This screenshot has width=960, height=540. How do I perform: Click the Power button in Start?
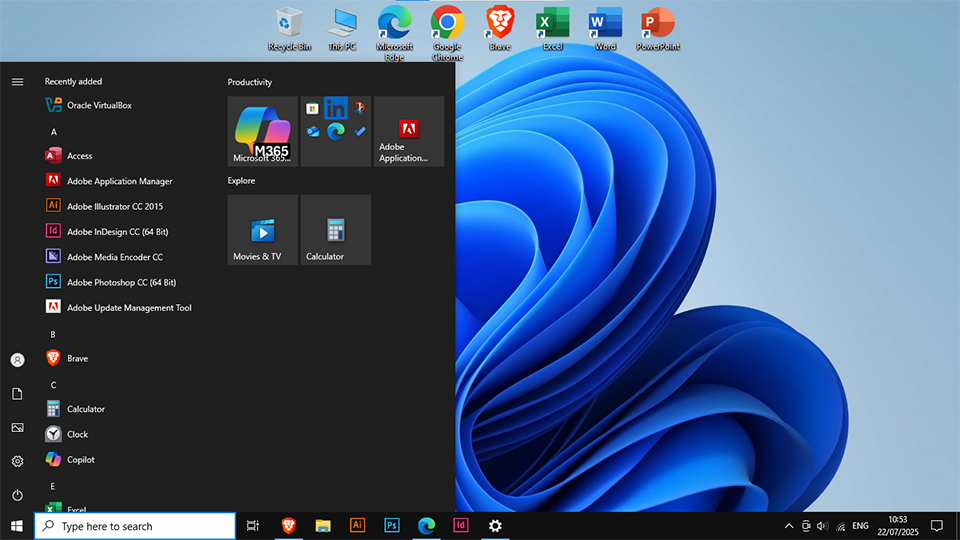pyautogui.click(x=17, y=495)
